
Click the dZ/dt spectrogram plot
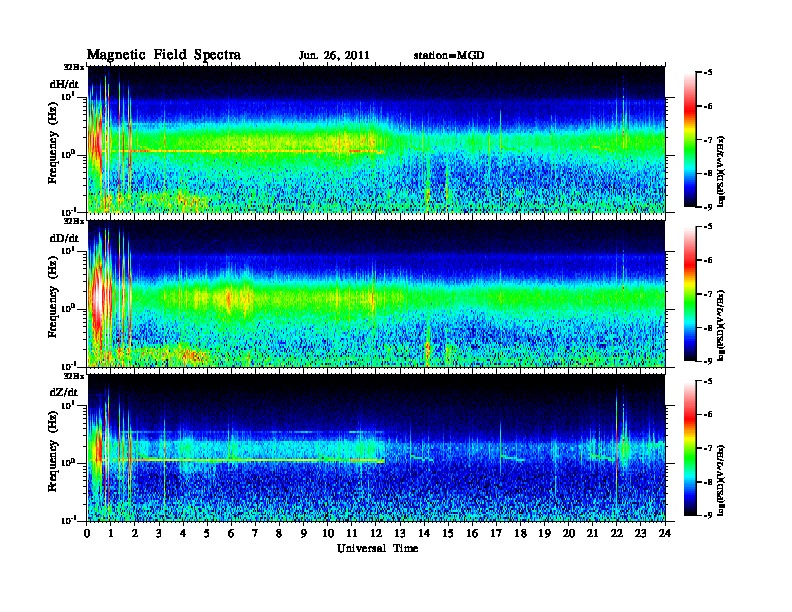click(x=376, y=447)
